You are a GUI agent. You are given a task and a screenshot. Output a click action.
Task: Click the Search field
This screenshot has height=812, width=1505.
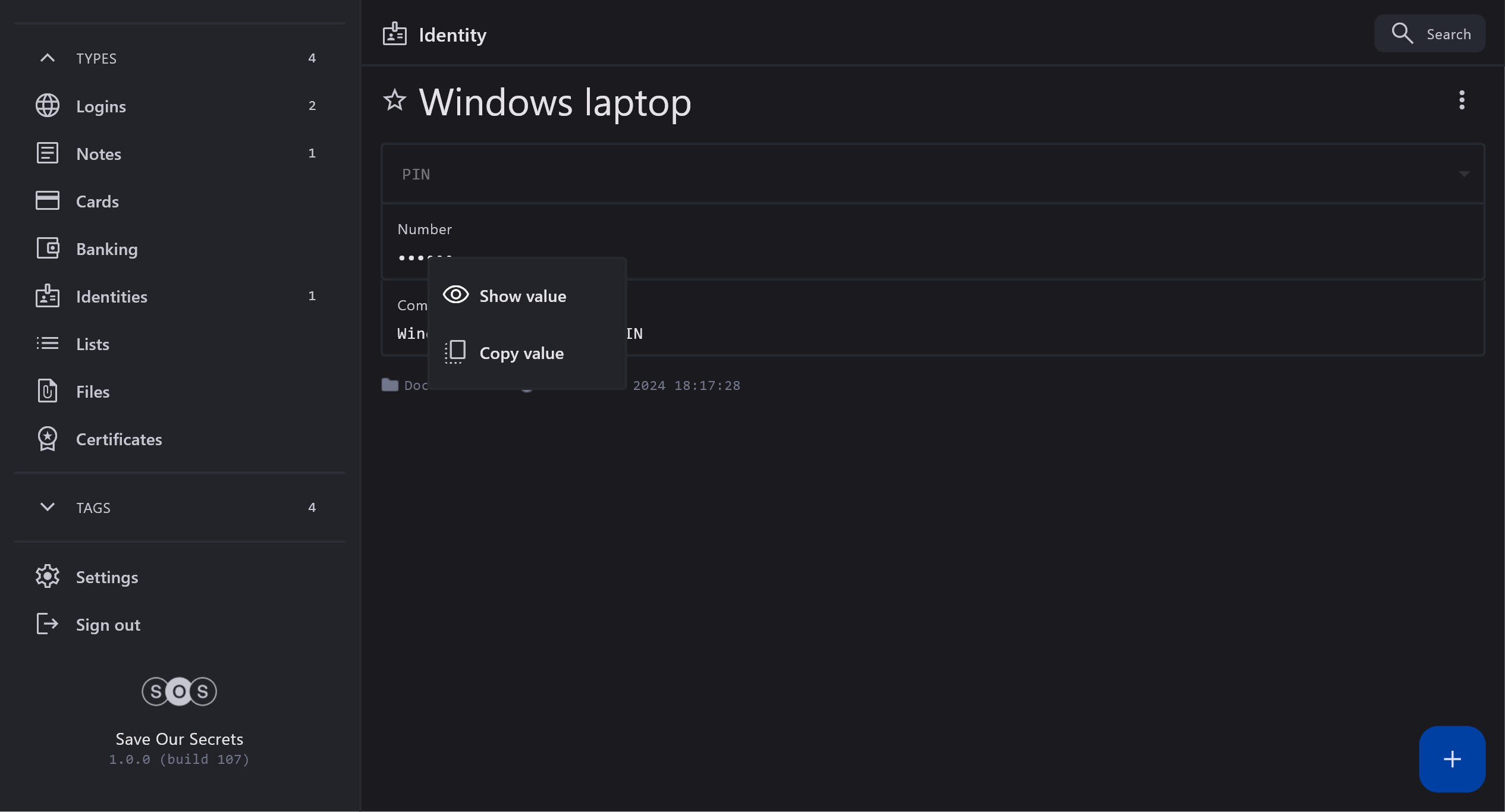pyautogui.click(x=1430, y=34)
